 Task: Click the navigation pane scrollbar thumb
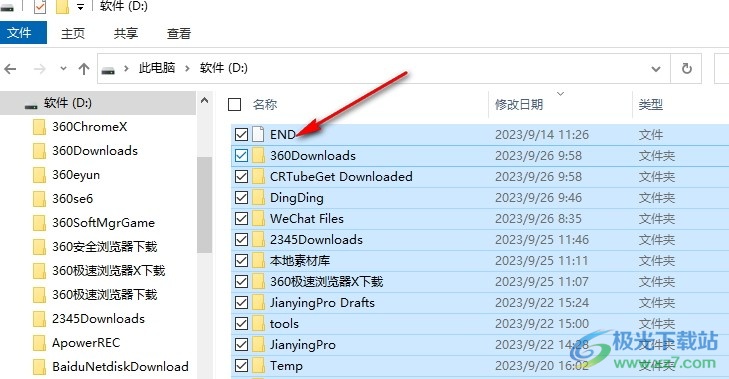(x=205, y=205)
